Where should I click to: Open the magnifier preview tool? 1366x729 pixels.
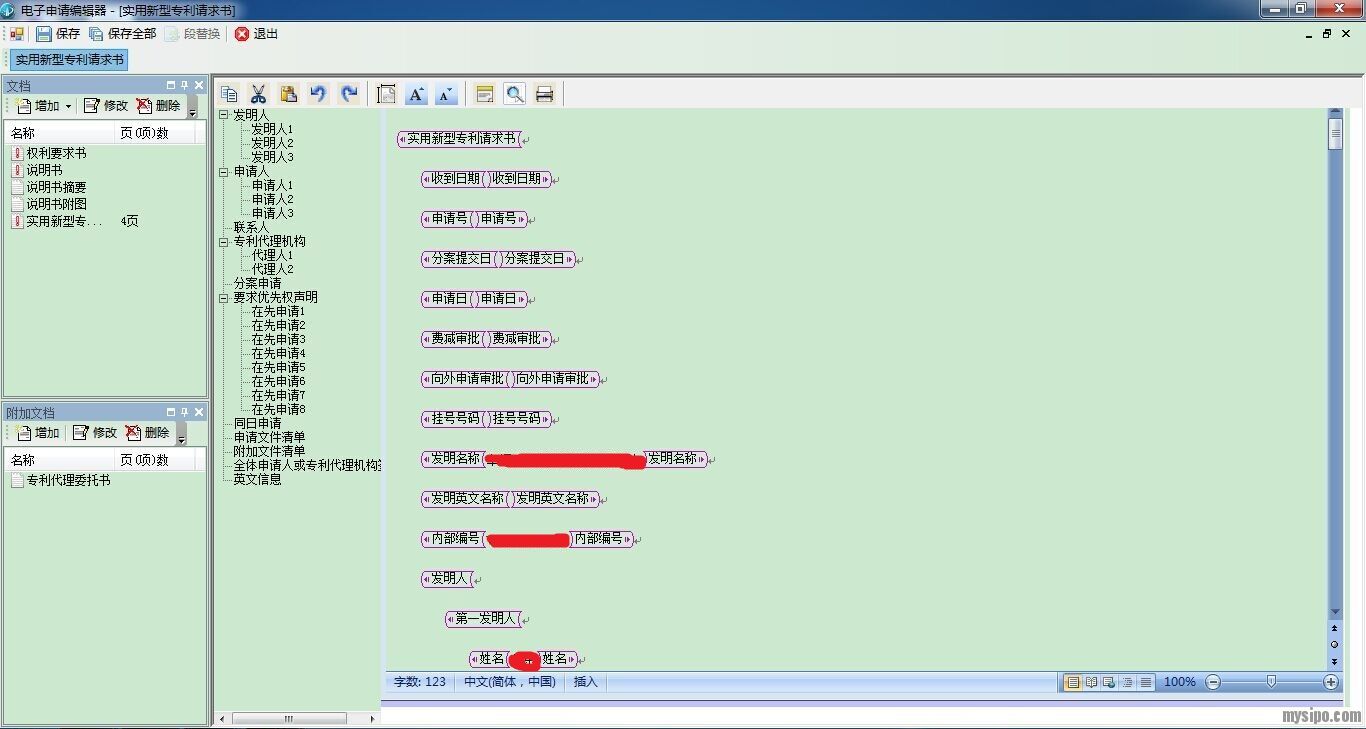(514, 94)
